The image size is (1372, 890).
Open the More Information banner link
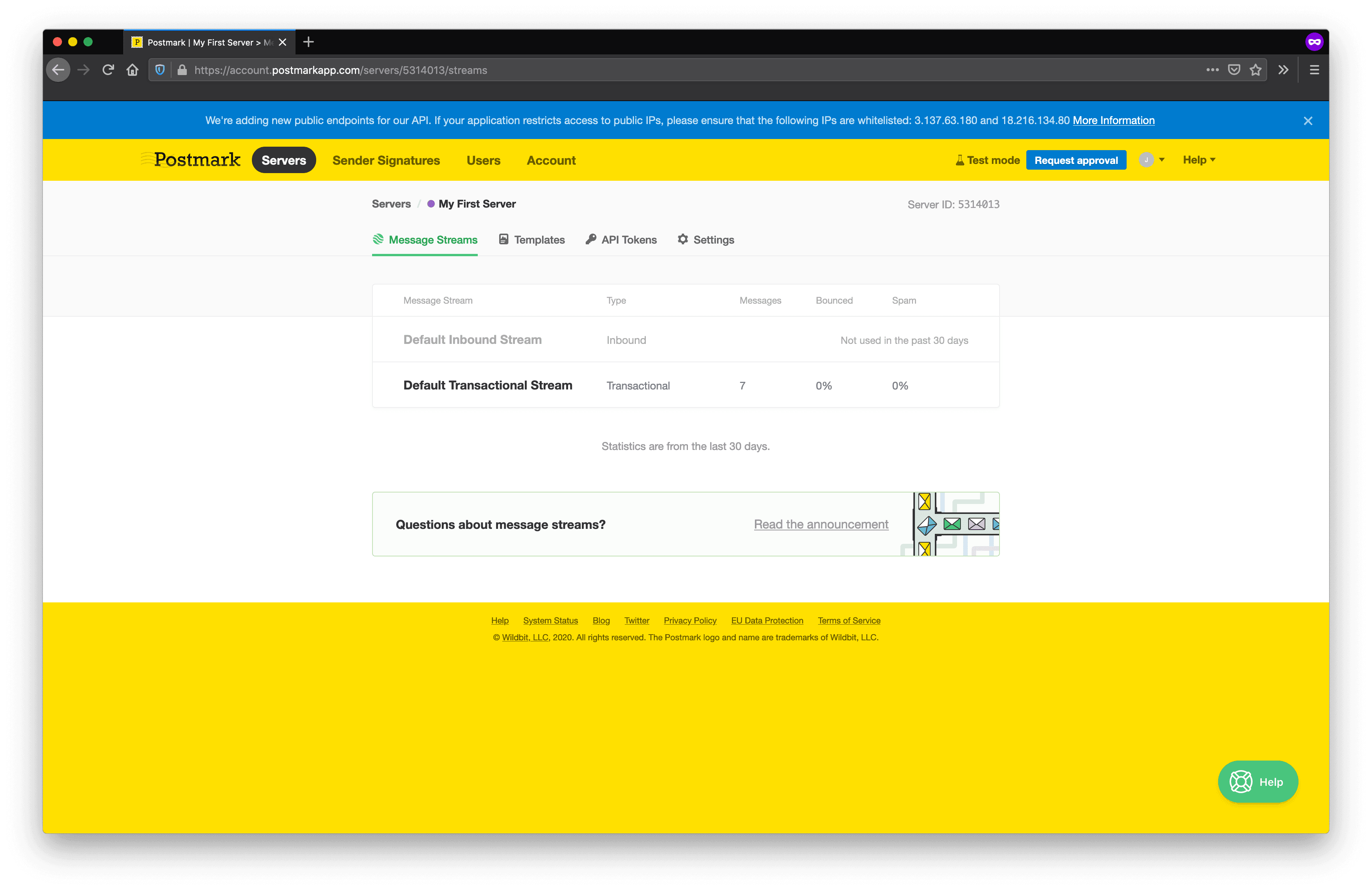[1113, 120]
